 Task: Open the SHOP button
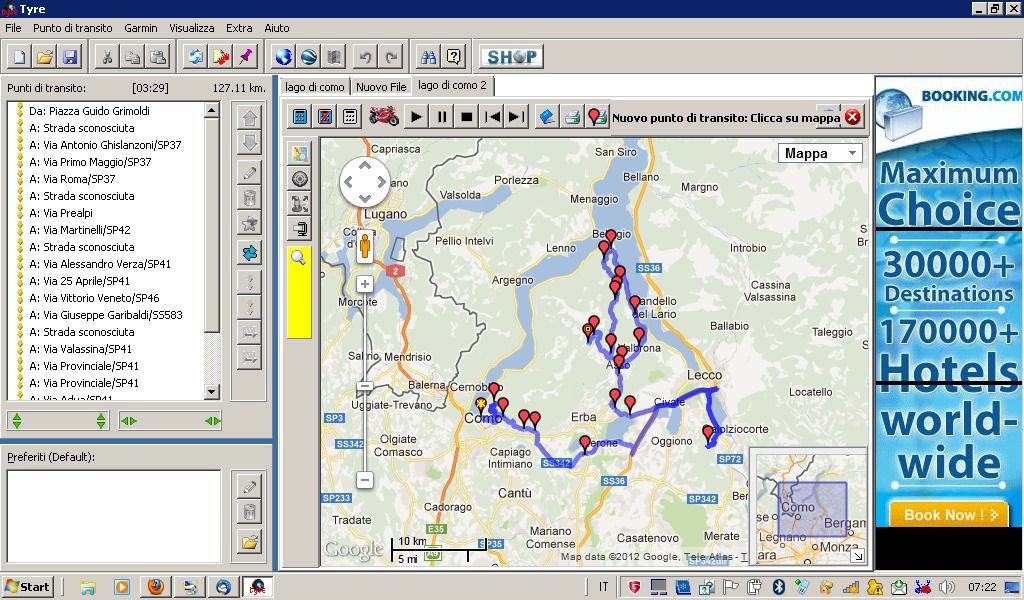pyautogui.click(x=512, y=57)
